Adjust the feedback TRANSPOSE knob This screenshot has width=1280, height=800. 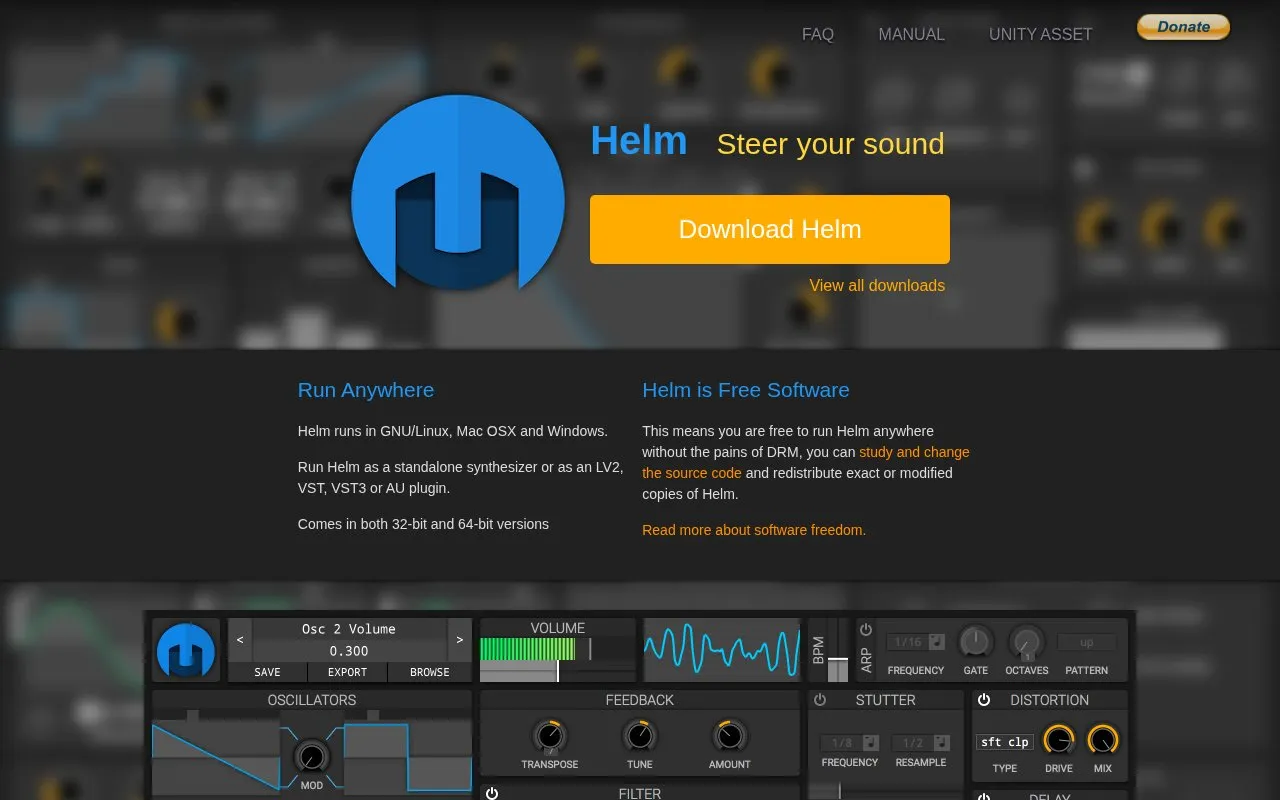click(549, 737)
